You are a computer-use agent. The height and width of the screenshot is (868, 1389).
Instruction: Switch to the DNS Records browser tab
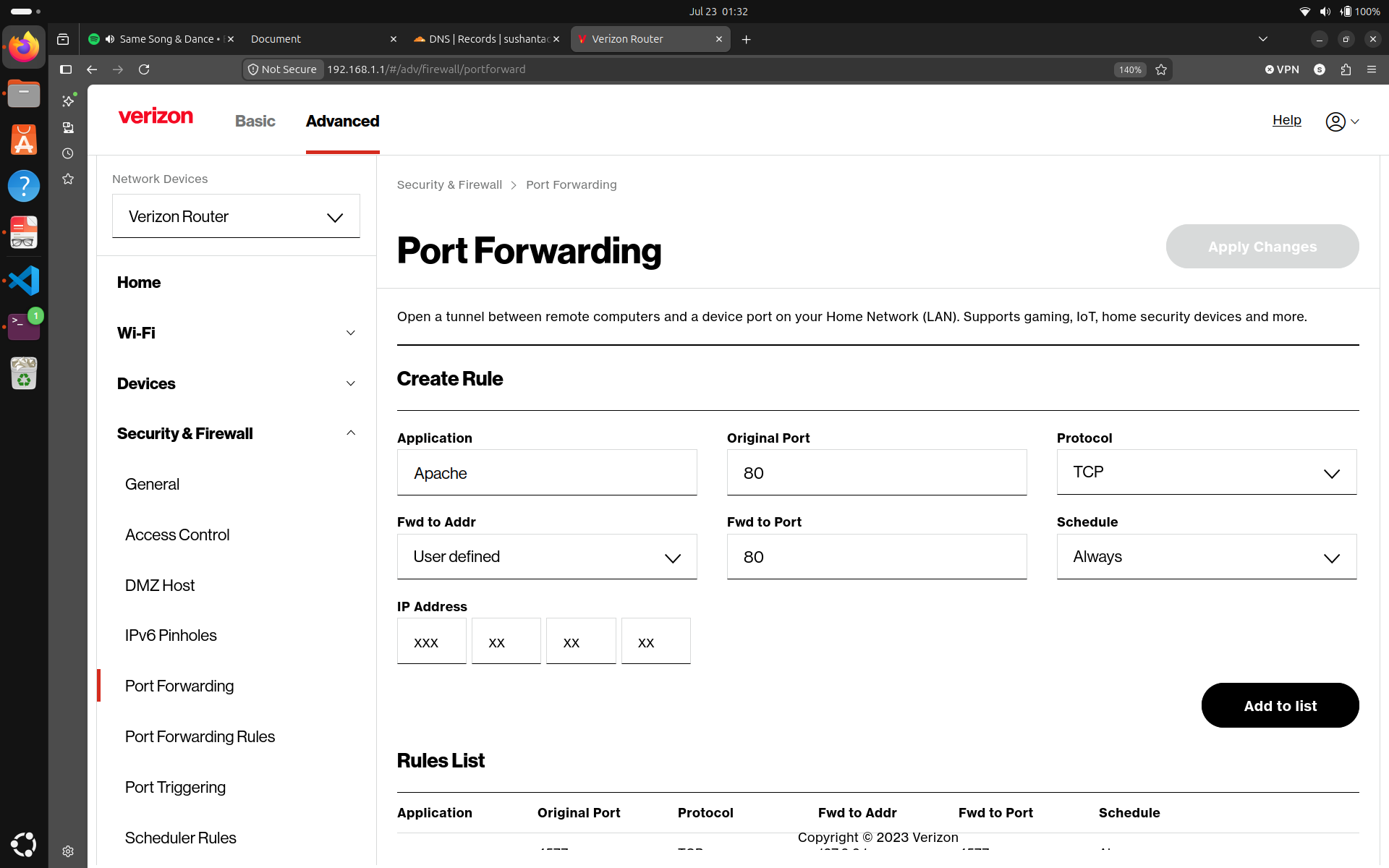[486, 39]
